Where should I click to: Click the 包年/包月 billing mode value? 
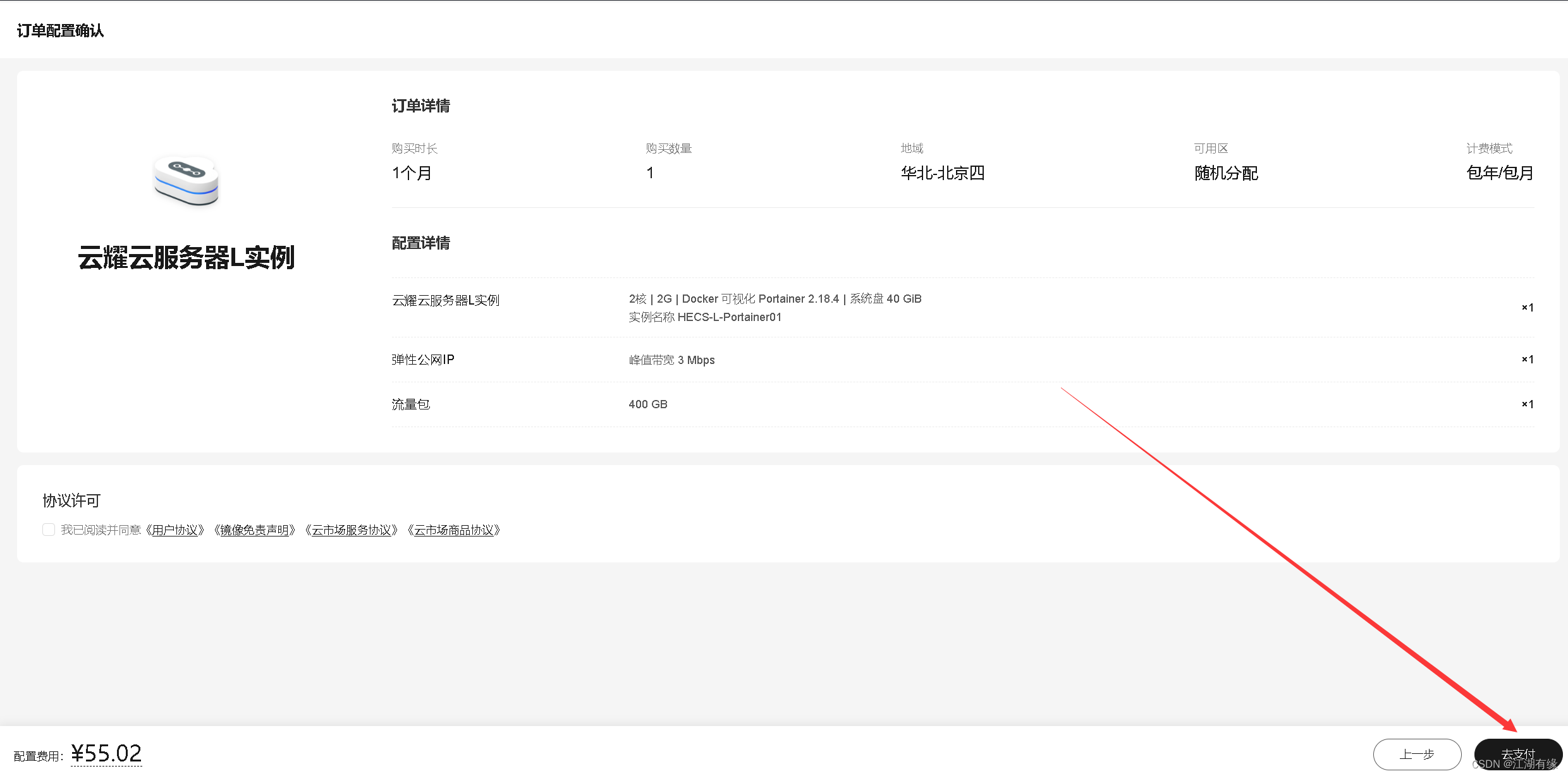[x=1499, y=173]
